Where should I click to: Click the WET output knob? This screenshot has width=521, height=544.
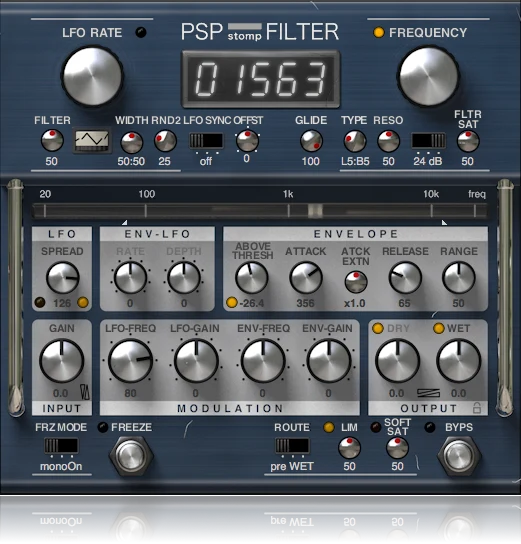[x=459, y=361]
